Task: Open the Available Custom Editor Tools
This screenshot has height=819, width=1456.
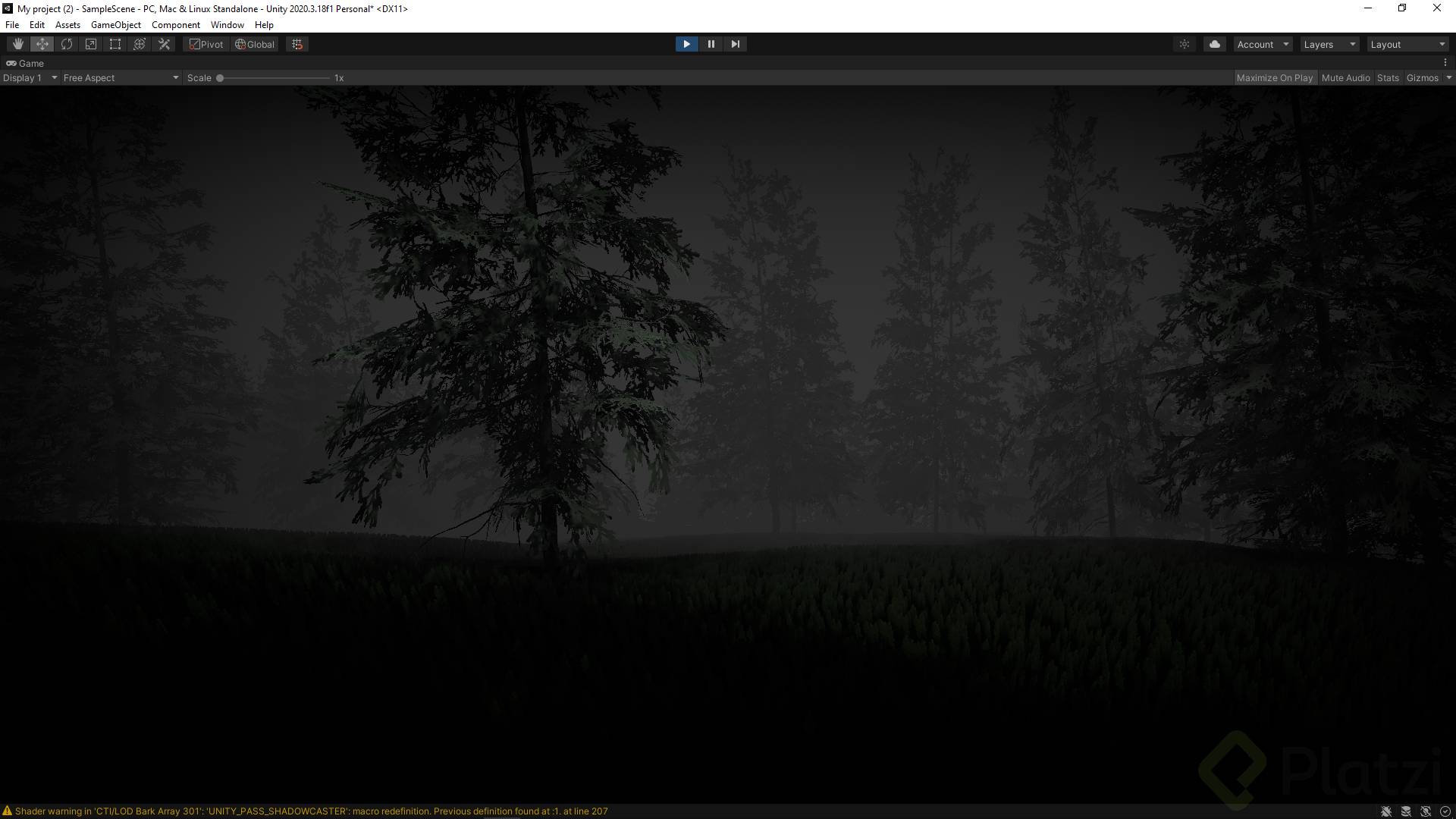Action: pyautogui.click(x=164, y=43)
